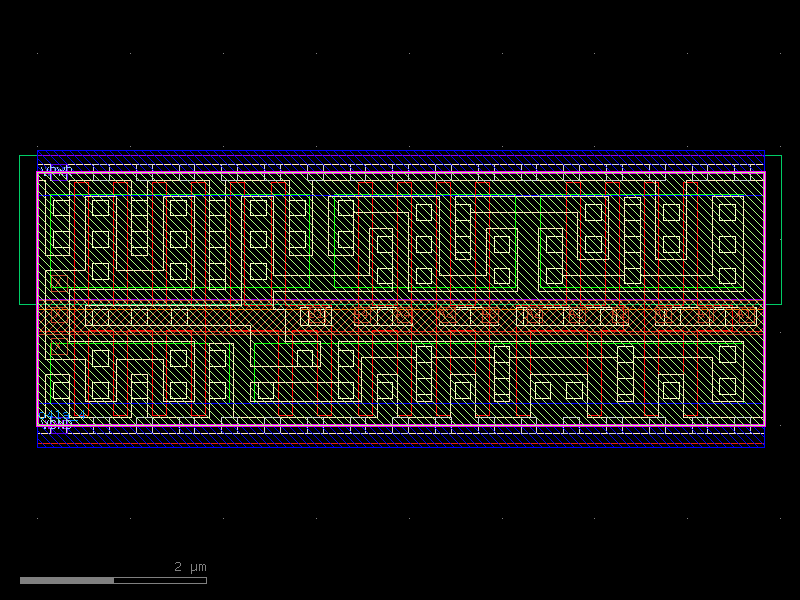The width and height of the screenshot is (800, 600).
Task: Select the magenta power rail at bottom
Action: coord(400,425)
